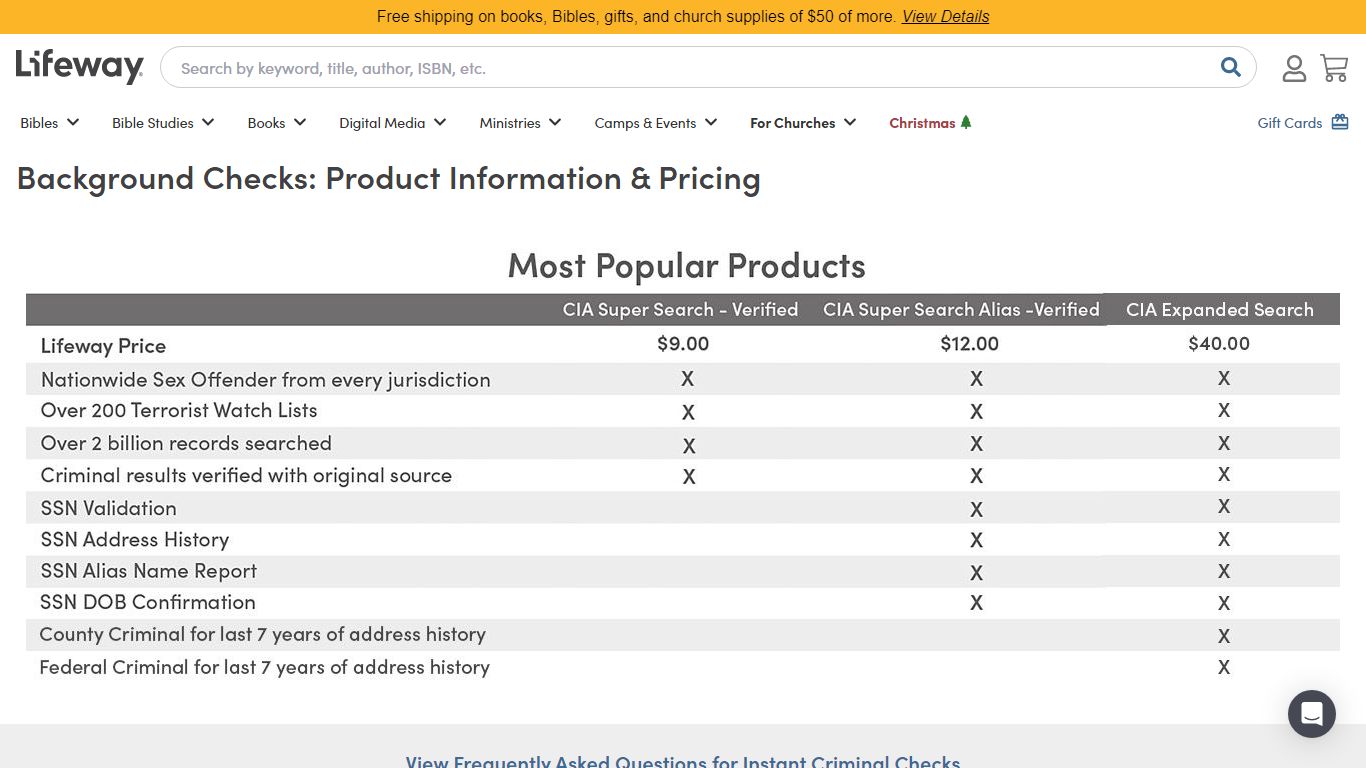Click the free shipping banner text
The width and height of the screenshot is (1366, 768).
click(636, 17)
